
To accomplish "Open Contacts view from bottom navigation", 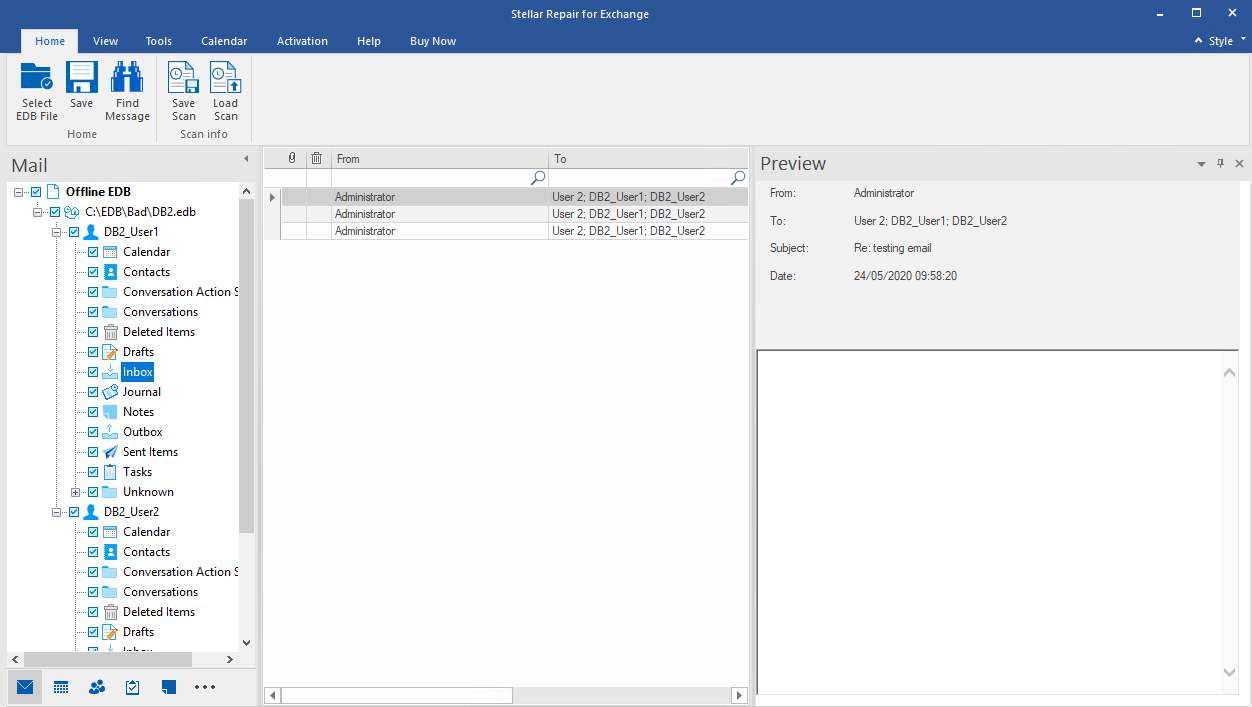I will pyautogui.click(x=97, y=687).
